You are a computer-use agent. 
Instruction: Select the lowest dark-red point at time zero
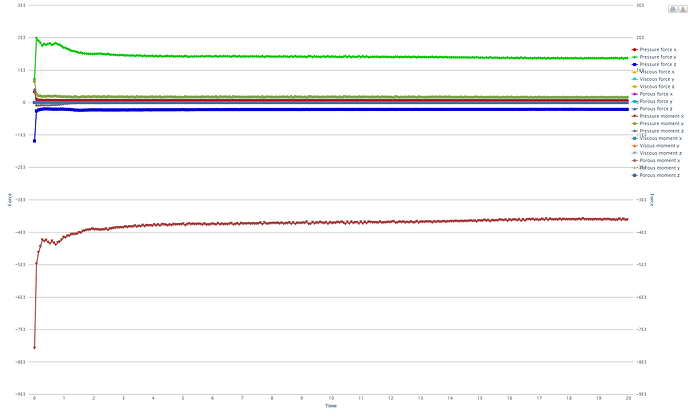coord(34,348)
